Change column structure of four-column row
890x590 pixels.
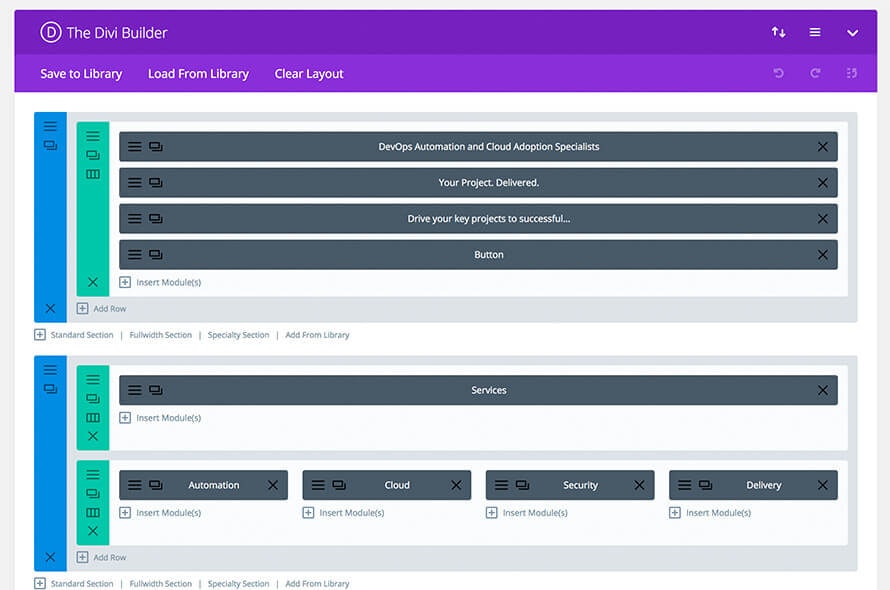(93, 512)
